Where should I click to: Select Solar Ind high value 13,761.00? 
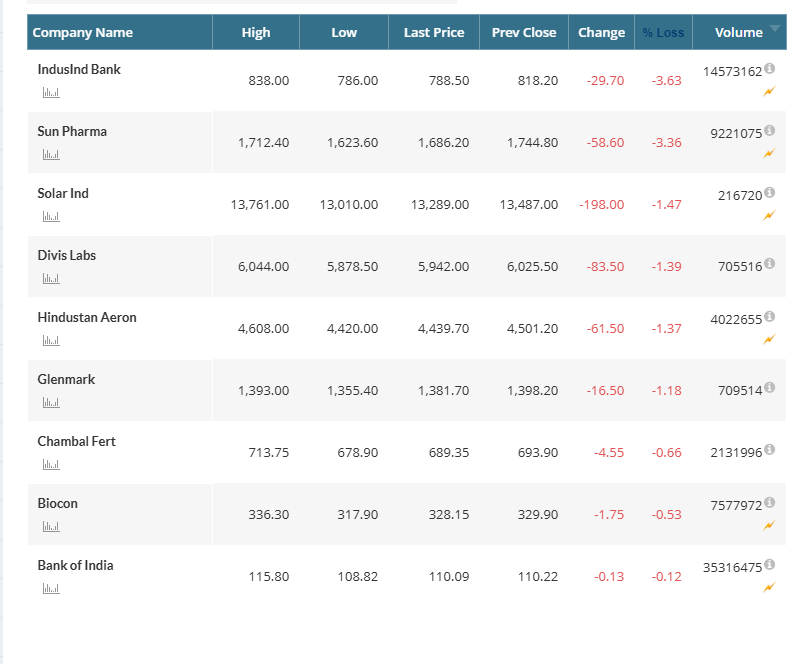click(x=260, y=205)
